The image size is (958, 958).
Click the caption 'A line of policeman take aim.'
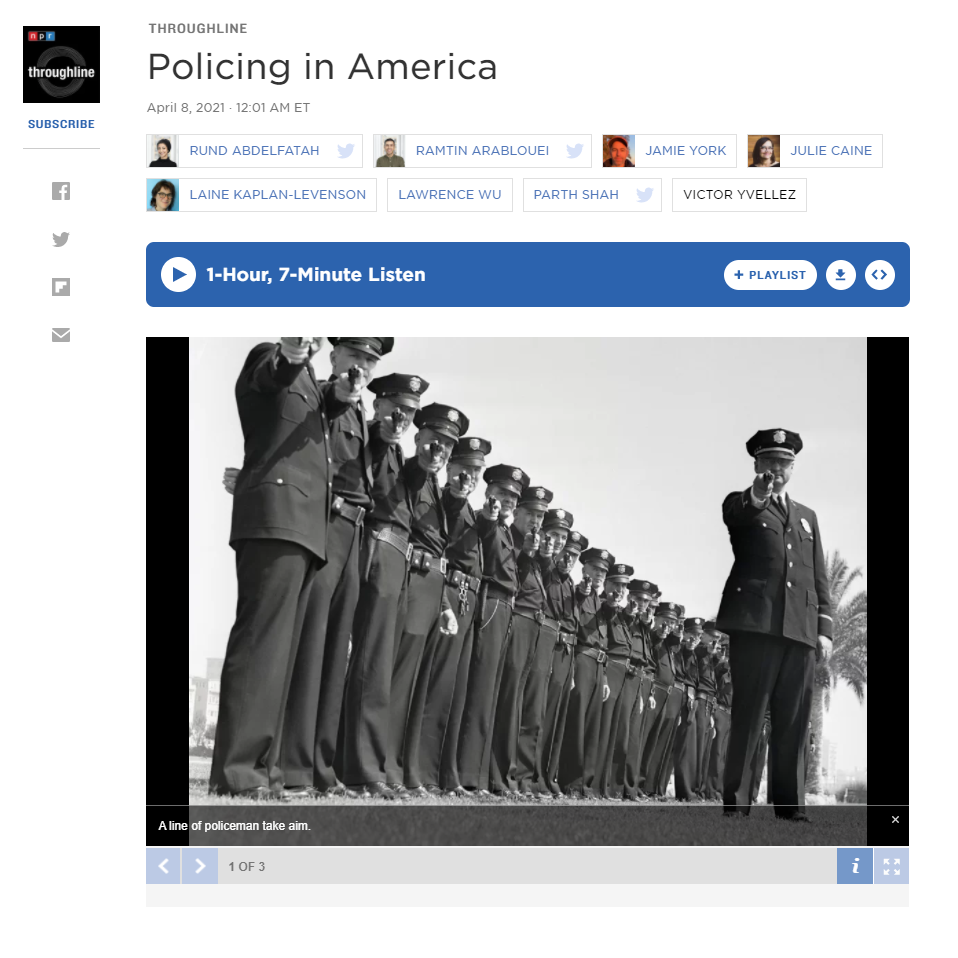235,826
